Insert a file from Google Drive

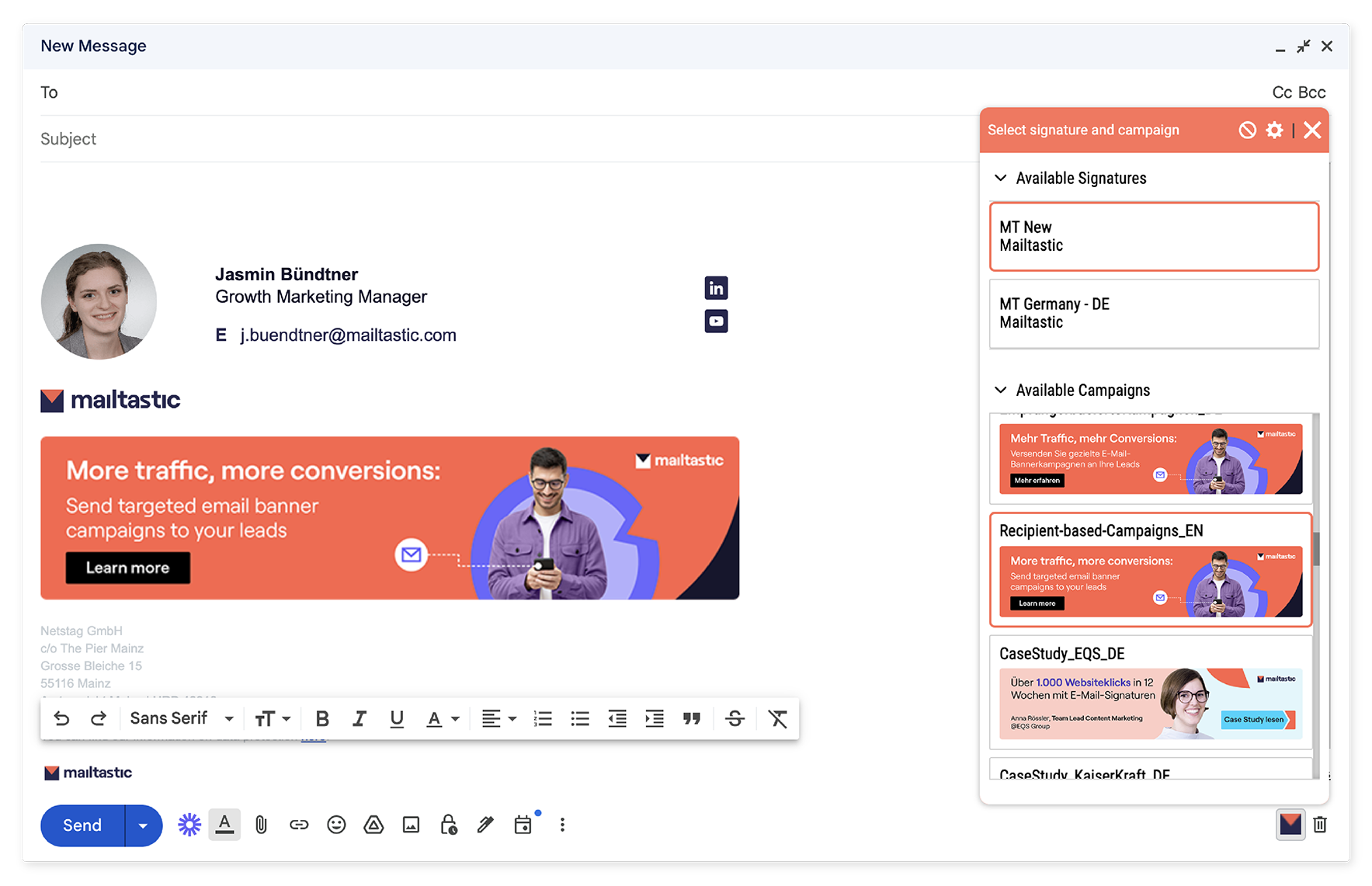pyautogui.click(x=373, y=825)
